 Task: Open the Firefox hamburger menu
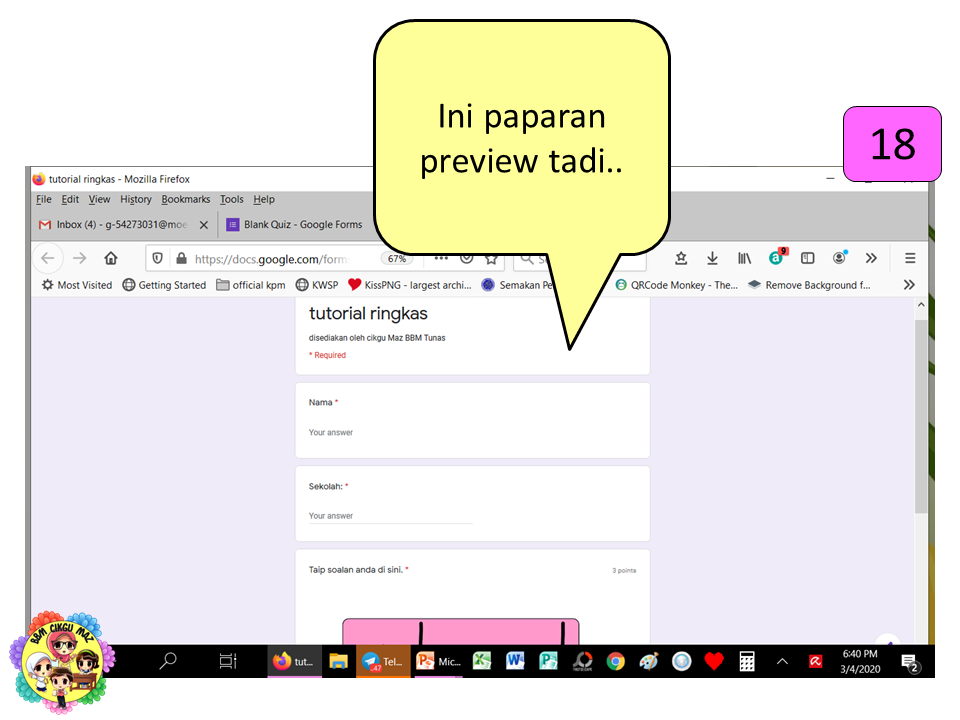tap(910, 258)
